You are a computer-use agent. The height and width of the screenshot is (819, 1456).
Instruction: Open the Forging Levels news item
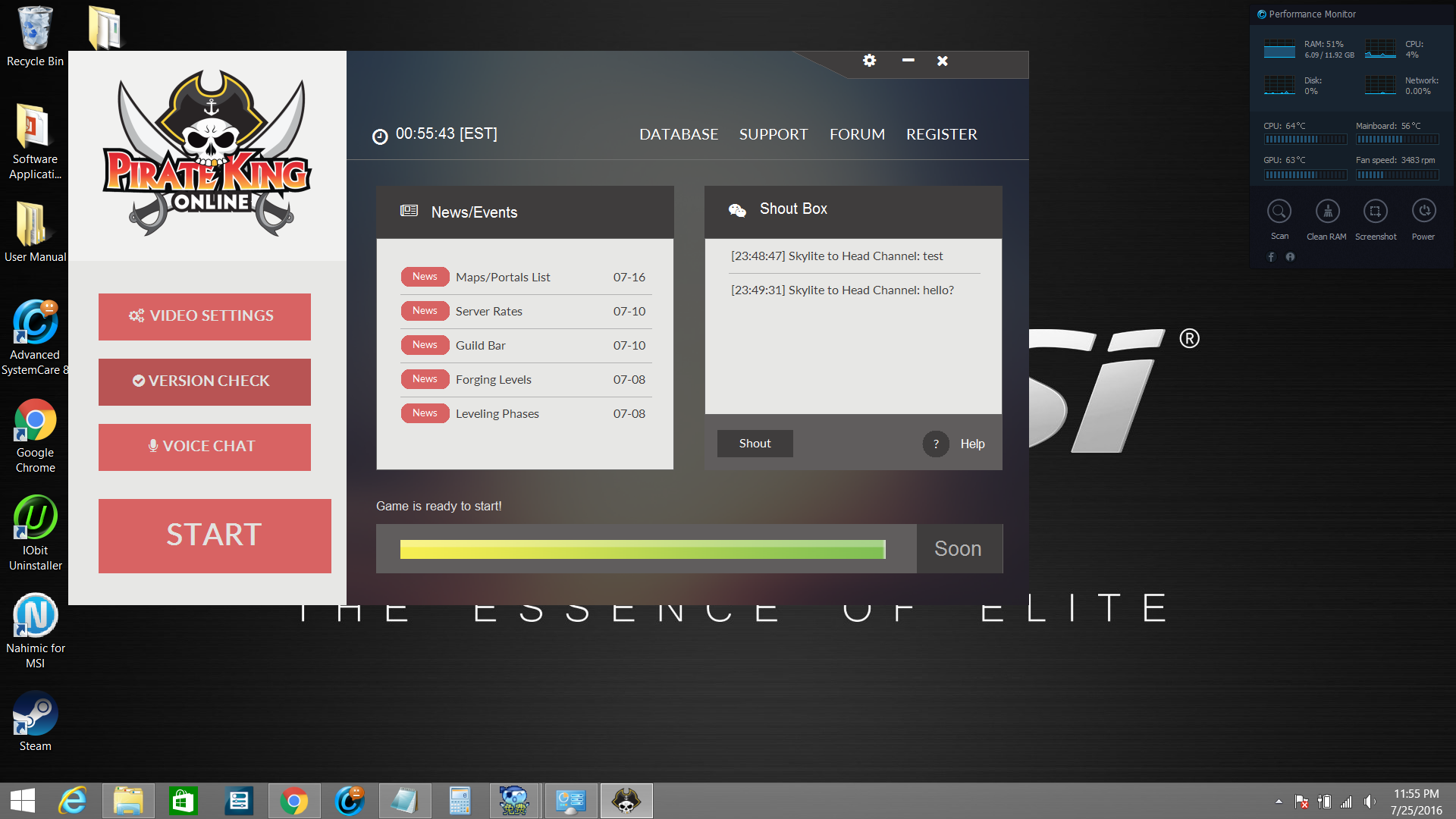526,380
